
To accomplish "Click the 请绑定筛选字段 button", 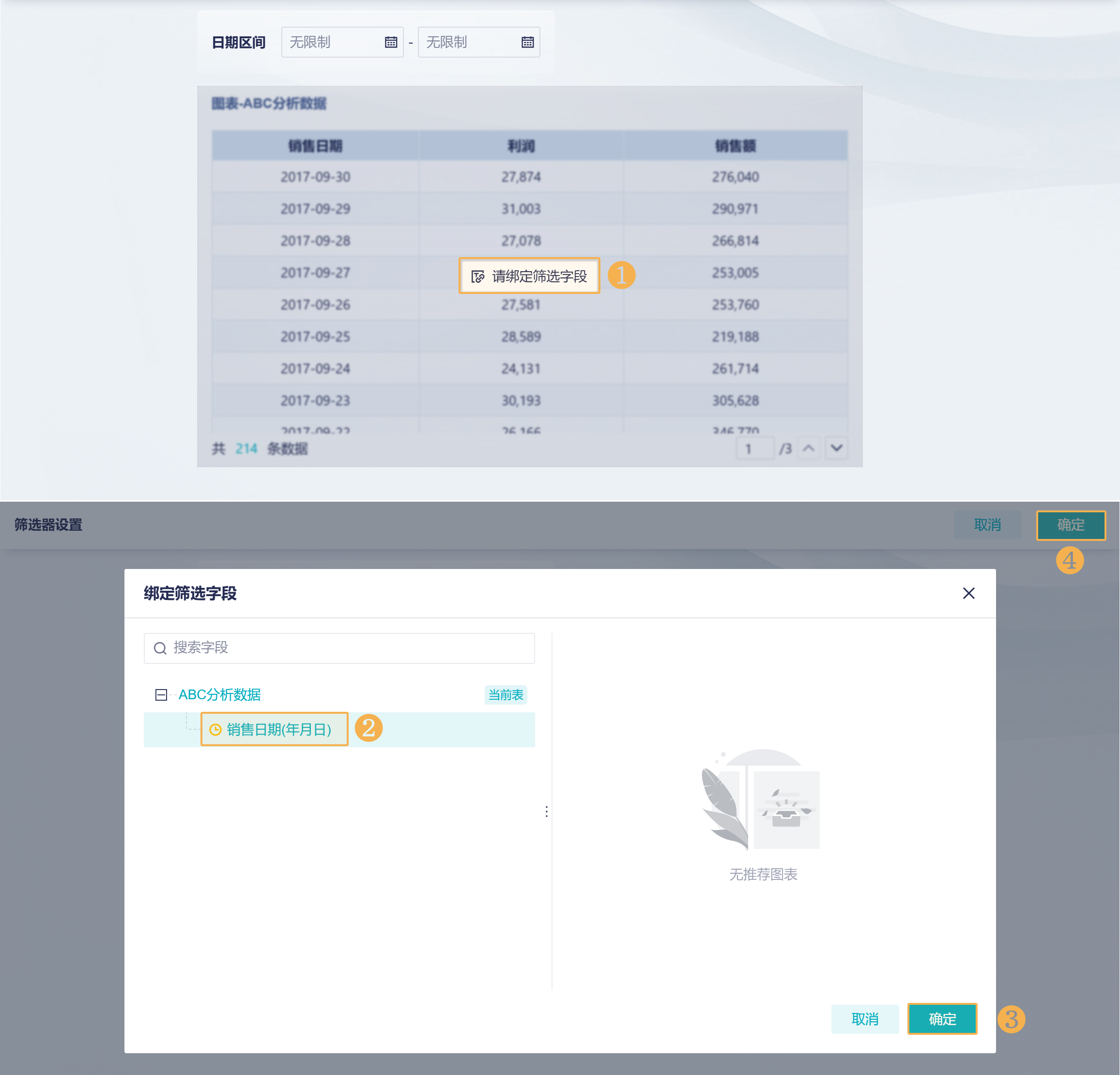I will pos(529,276).
